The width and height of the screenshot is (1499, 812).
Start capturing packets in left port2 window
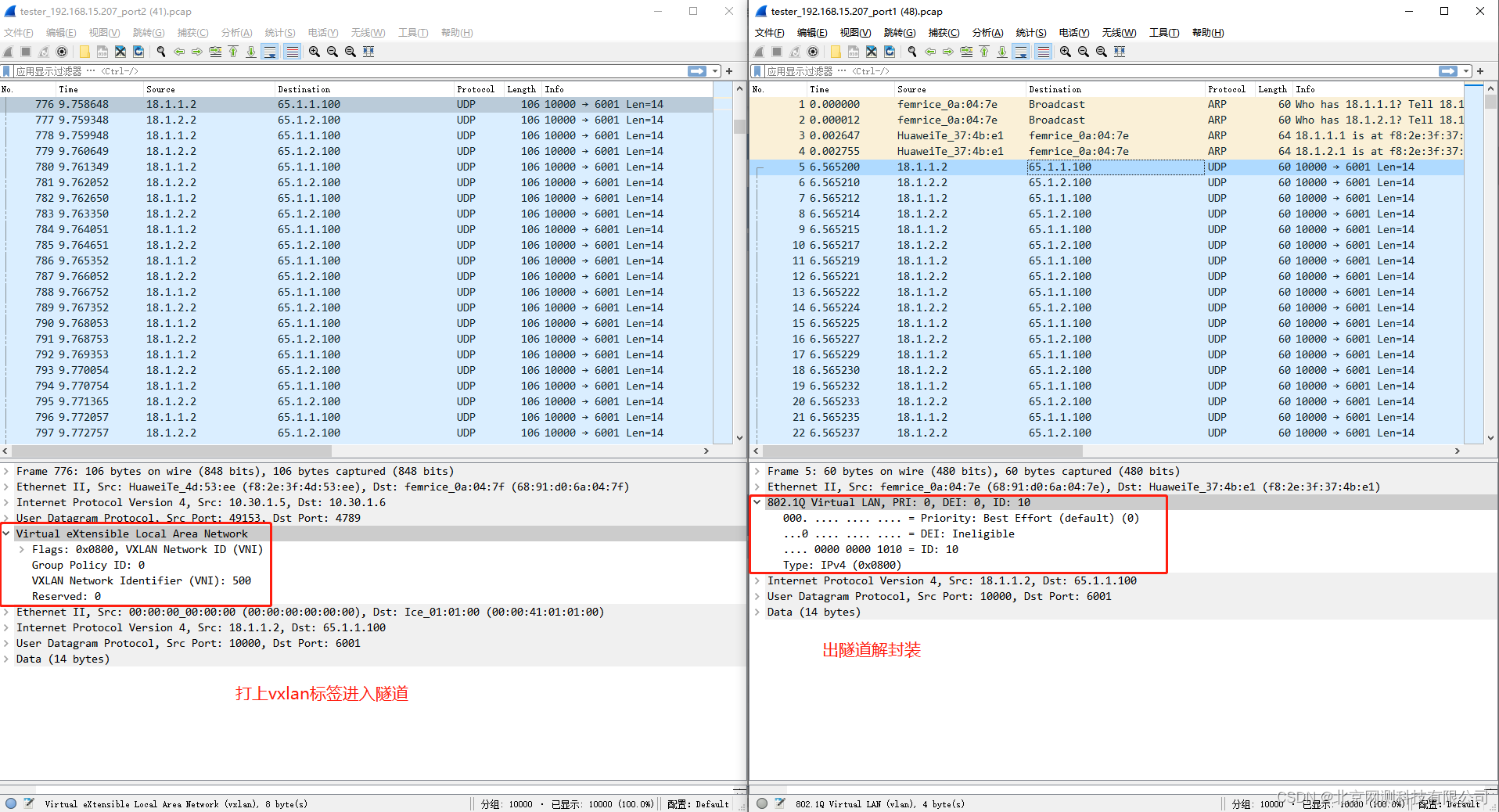(8, 52)
